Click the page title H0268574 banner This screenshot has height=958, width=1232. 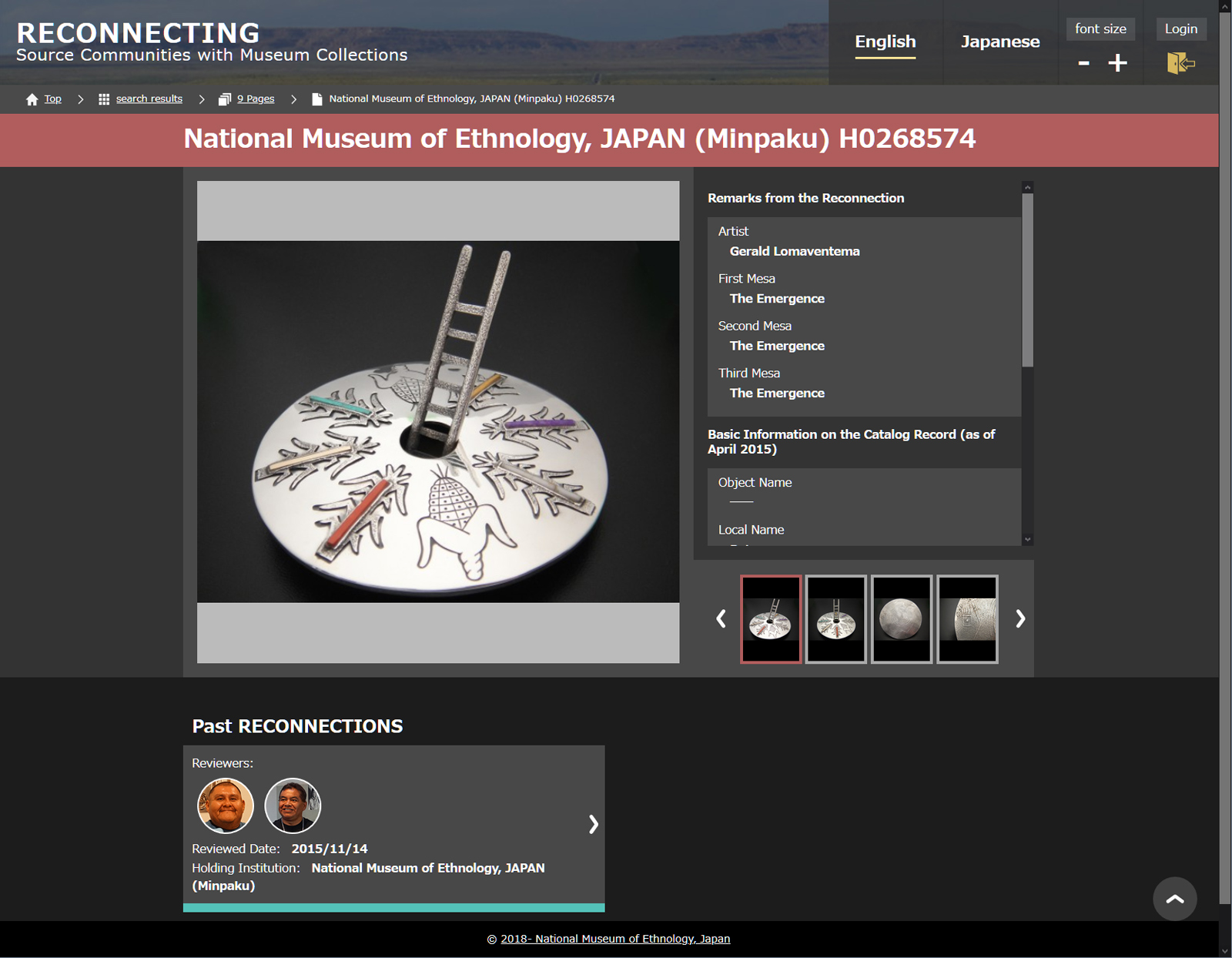click(579, 139)
